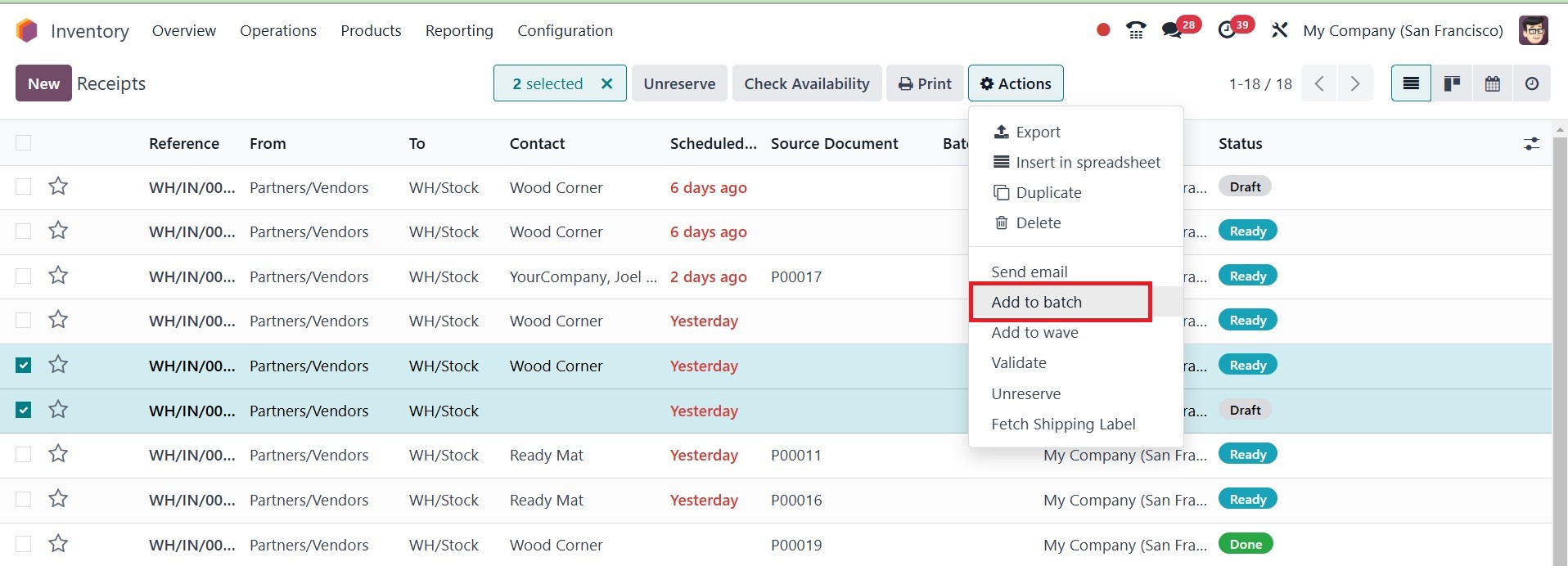Go to next page arrow
Screen dimensions: 1568x566
click(1354, 83)
